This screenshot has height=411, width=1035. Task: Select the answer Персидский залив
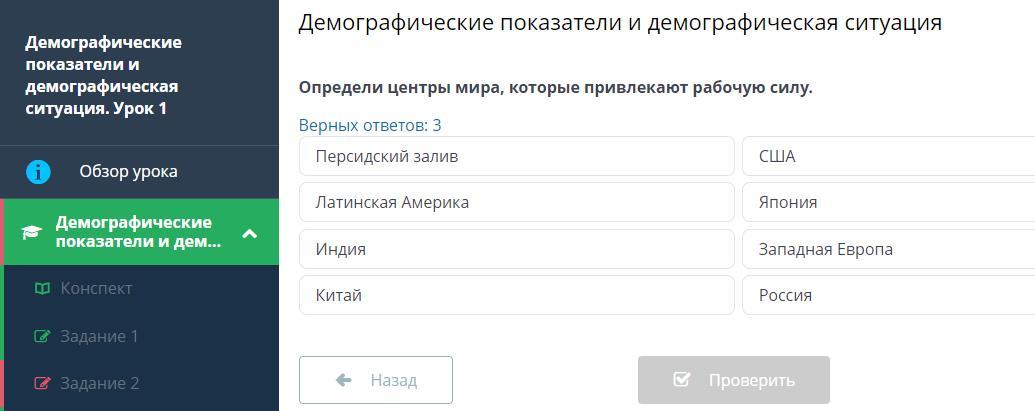click(516, 156)
